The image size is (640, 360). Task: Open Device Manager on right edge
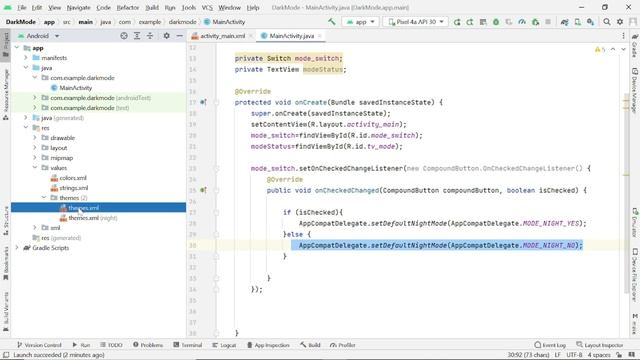click(x=635, y=90)
